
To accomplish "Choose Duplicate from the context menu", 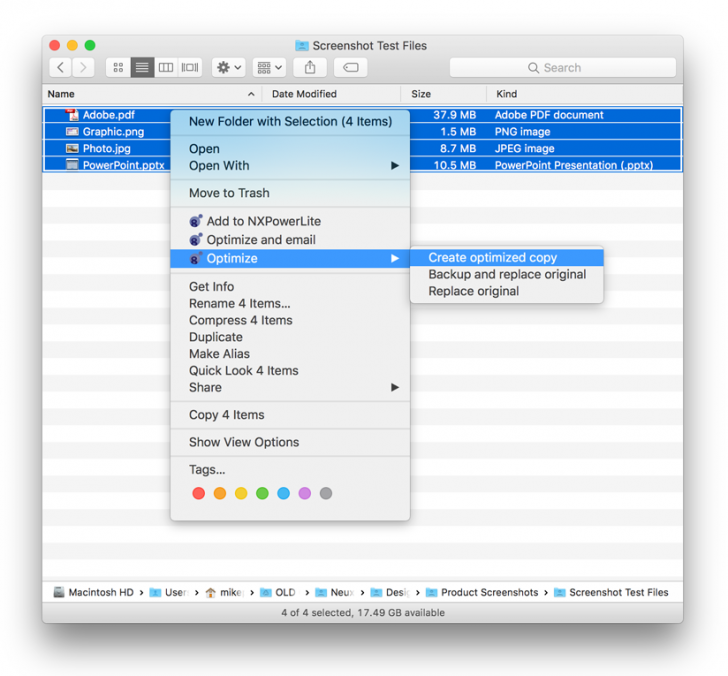I will click(290, 337).
